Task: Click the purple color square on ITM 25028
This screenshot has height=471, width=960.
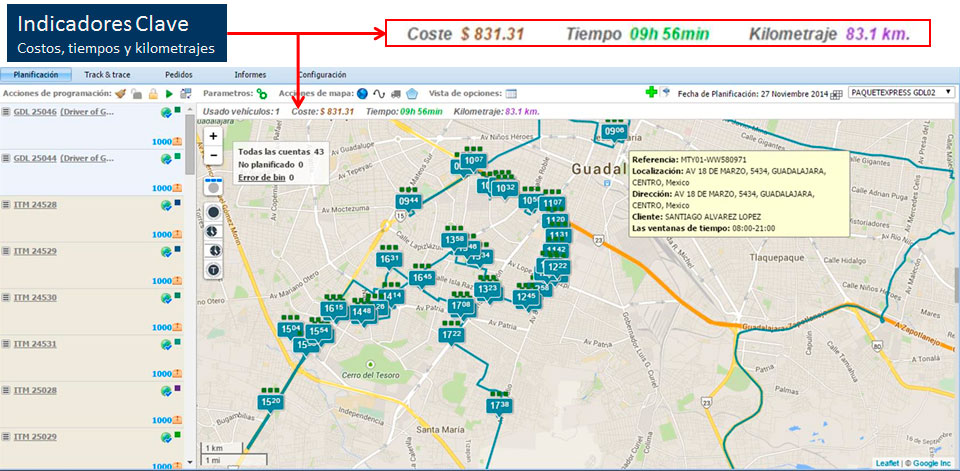Action: [x=178, y=388]
